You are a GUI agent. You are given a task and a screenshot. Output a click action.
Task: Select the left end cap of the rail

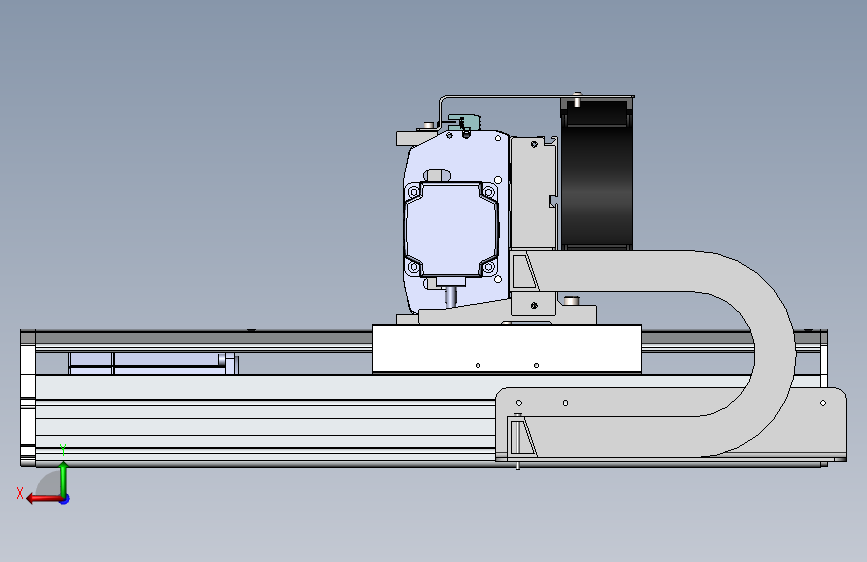pos(28,398)
